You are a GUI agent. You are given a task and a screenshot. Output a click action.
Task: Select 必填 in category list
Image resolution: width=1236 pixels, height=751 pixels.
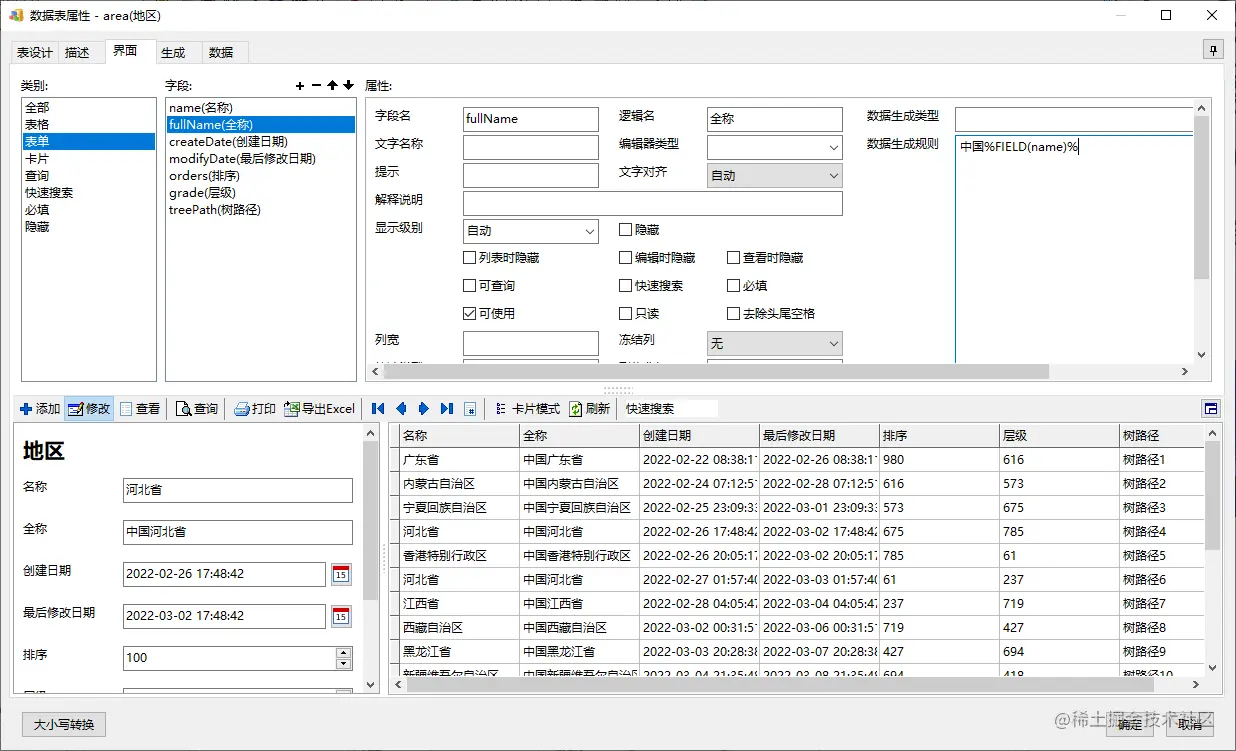89,210
